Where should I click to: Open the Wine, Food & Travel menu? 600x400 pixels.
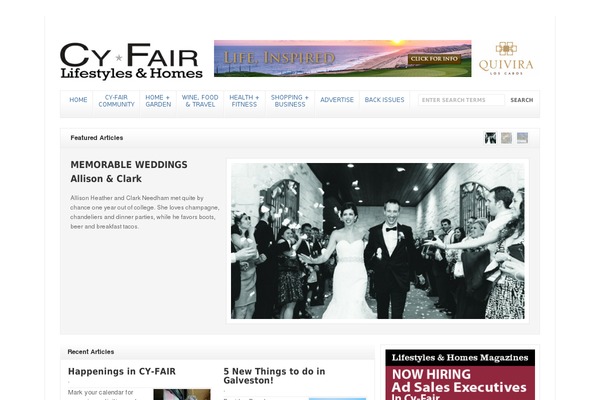tap(200, 101)
